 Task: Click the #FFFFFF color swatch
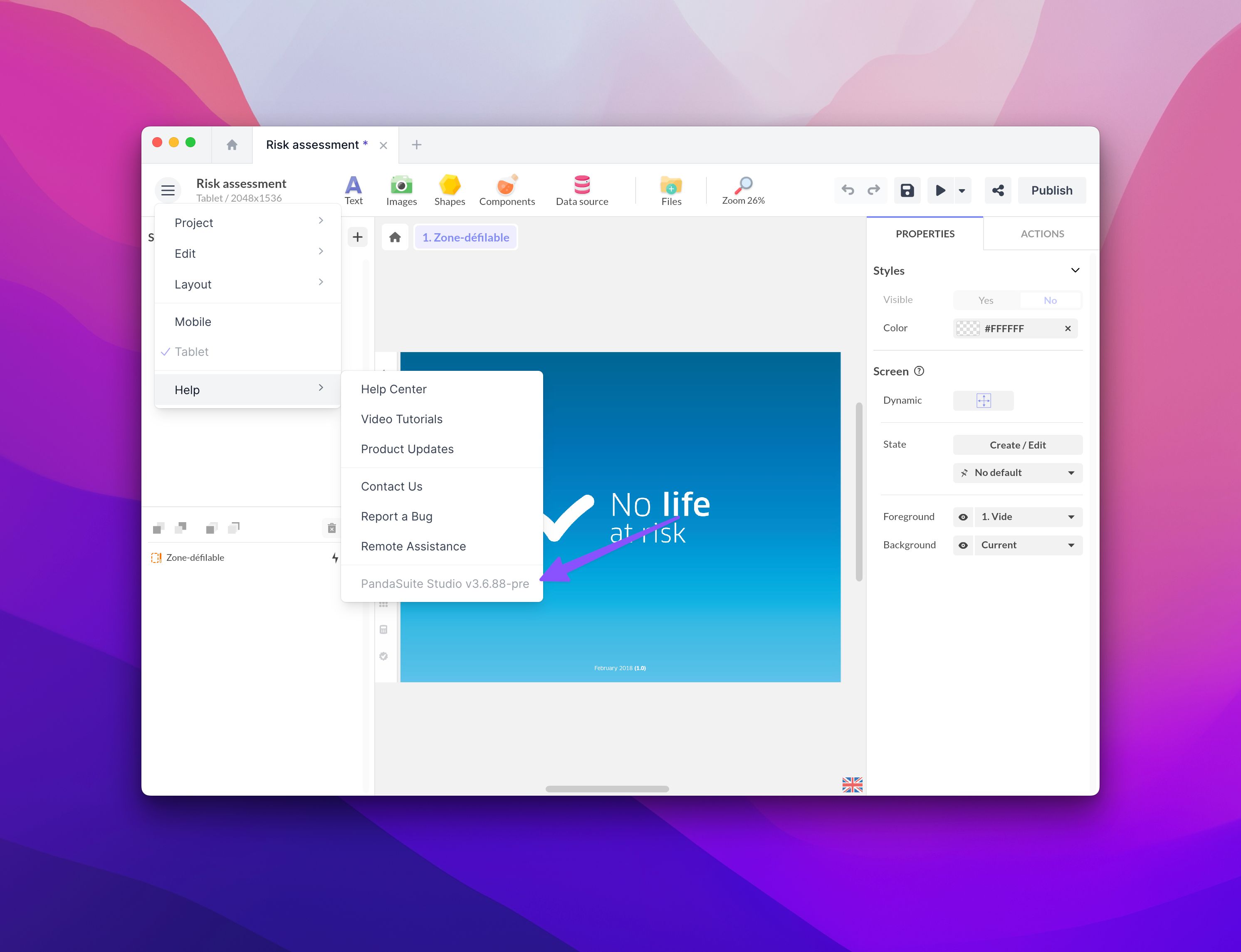click(967, 329)
